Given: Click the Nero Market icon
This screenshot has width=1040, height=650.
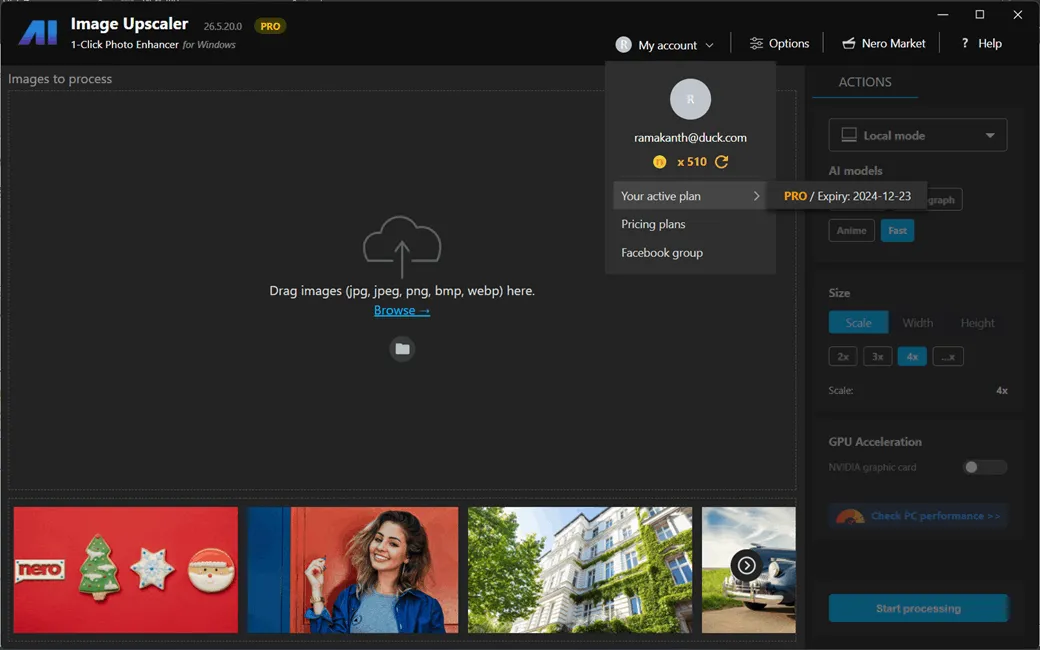Looking at the screenshot, I should [849, 43].
